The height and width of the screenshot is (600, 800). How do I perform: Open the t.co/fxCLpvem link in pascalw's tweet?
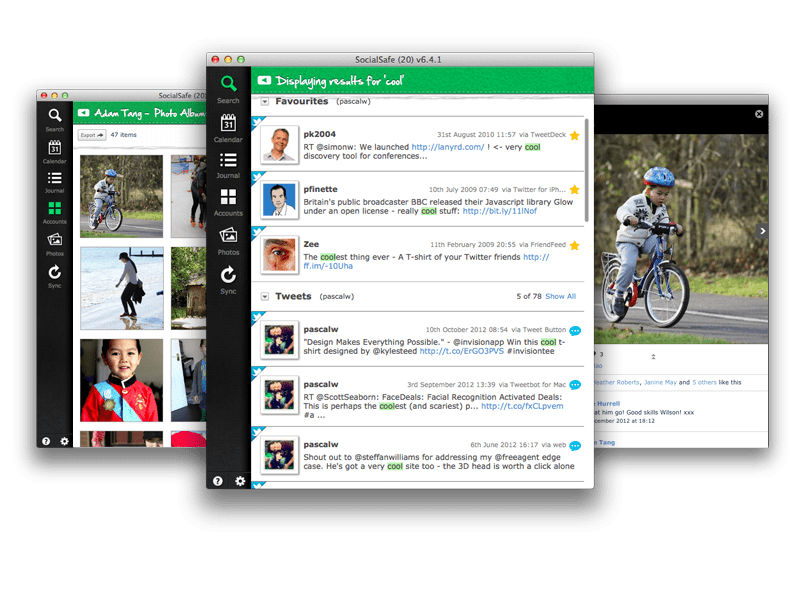pos(522,406)
